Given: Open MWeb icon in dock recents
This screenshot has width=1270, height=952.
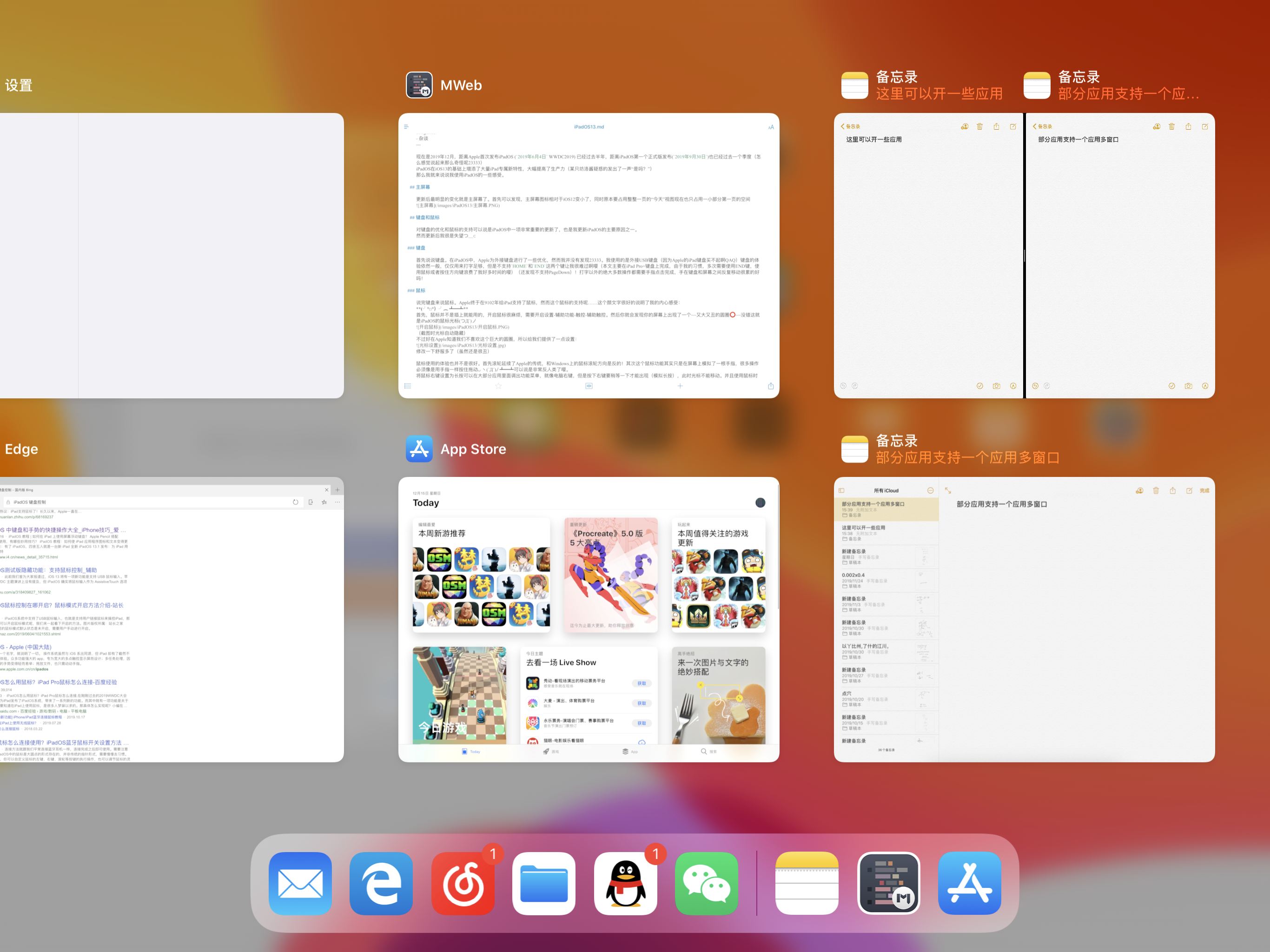Looking at the screenshot, I should coord(888,883).
